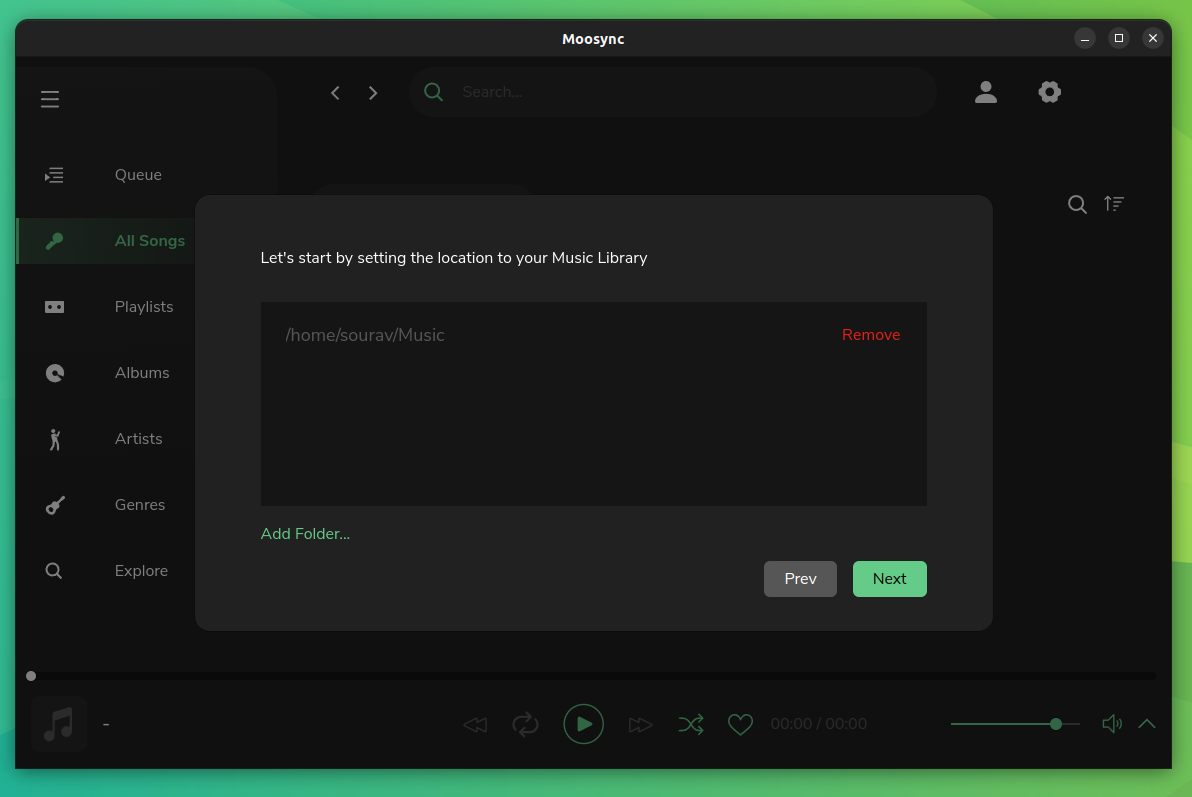Open the account profile icon
Screen dimensions: 1192x797
pos(986,91)
